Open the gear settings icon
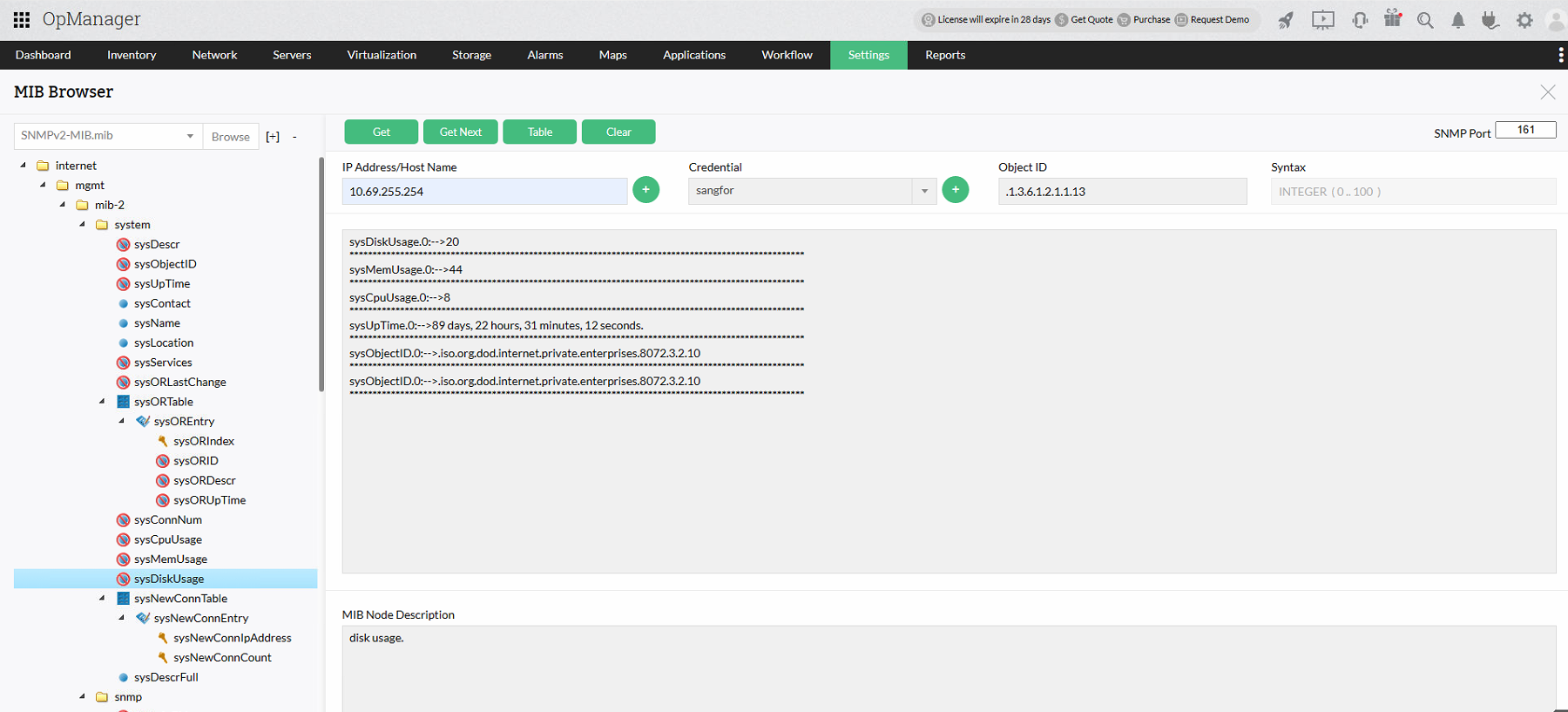Screen dimensions: 1568x712 (x=1524, y=20)
